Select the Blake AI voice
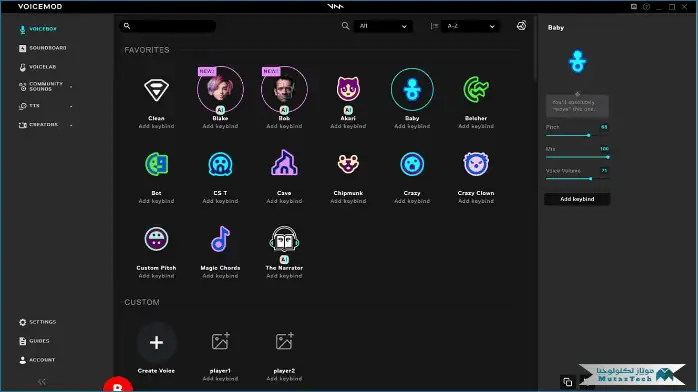The width and height of the screenshot is (698, 392). click(x=220, y=89)
